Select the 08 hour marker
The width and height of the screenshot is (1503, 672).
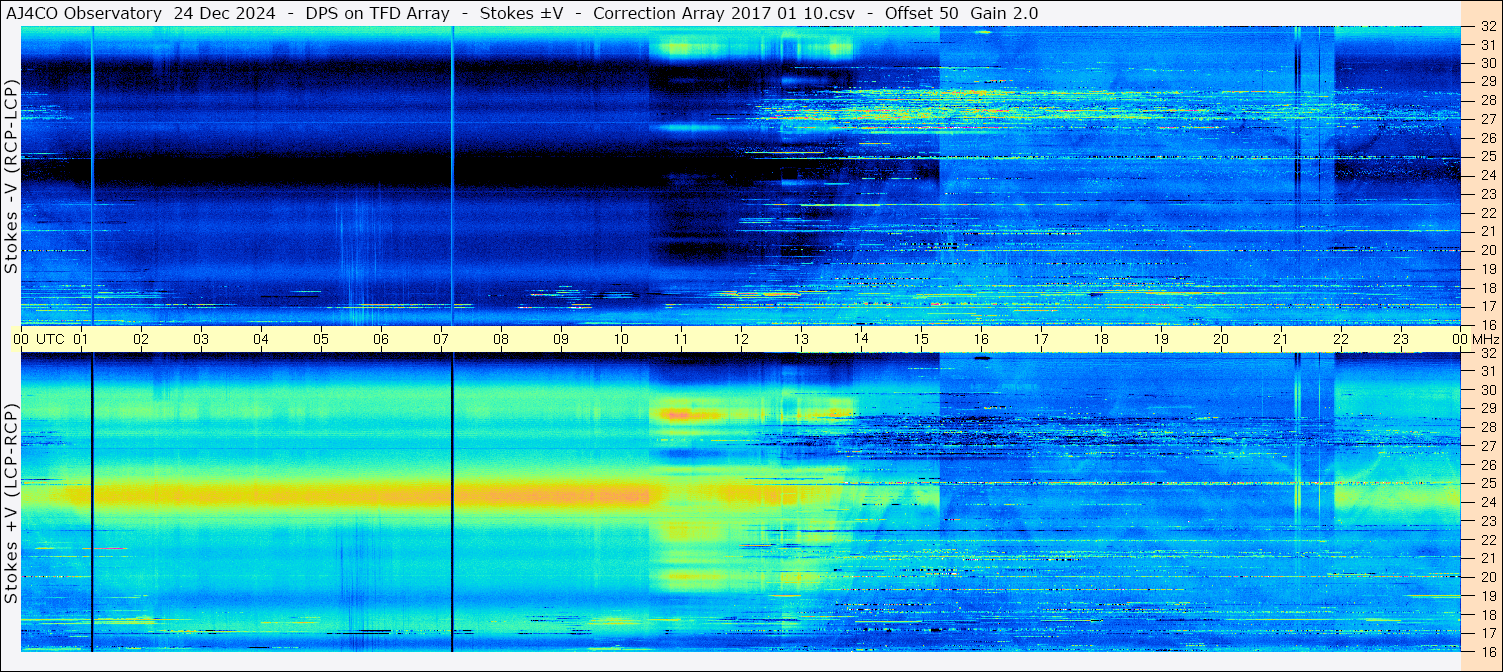pos(501,339)
